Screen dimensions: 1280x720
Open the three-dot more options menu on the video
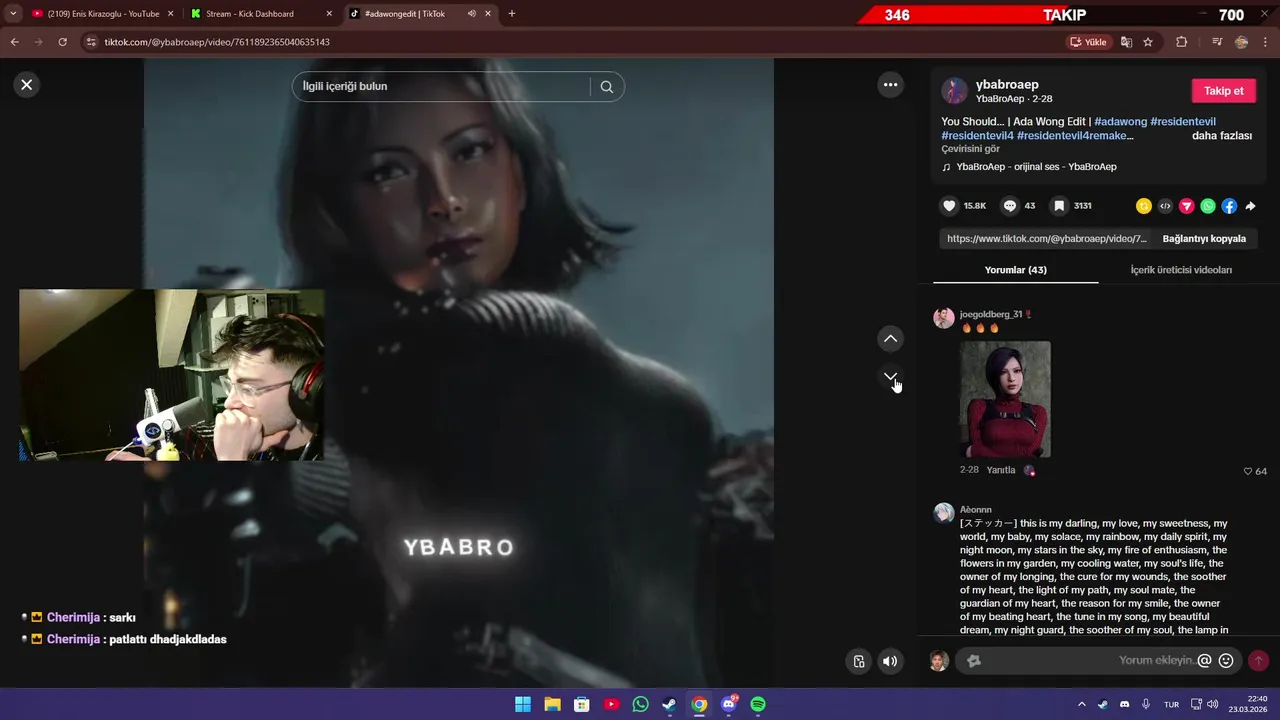890,85
